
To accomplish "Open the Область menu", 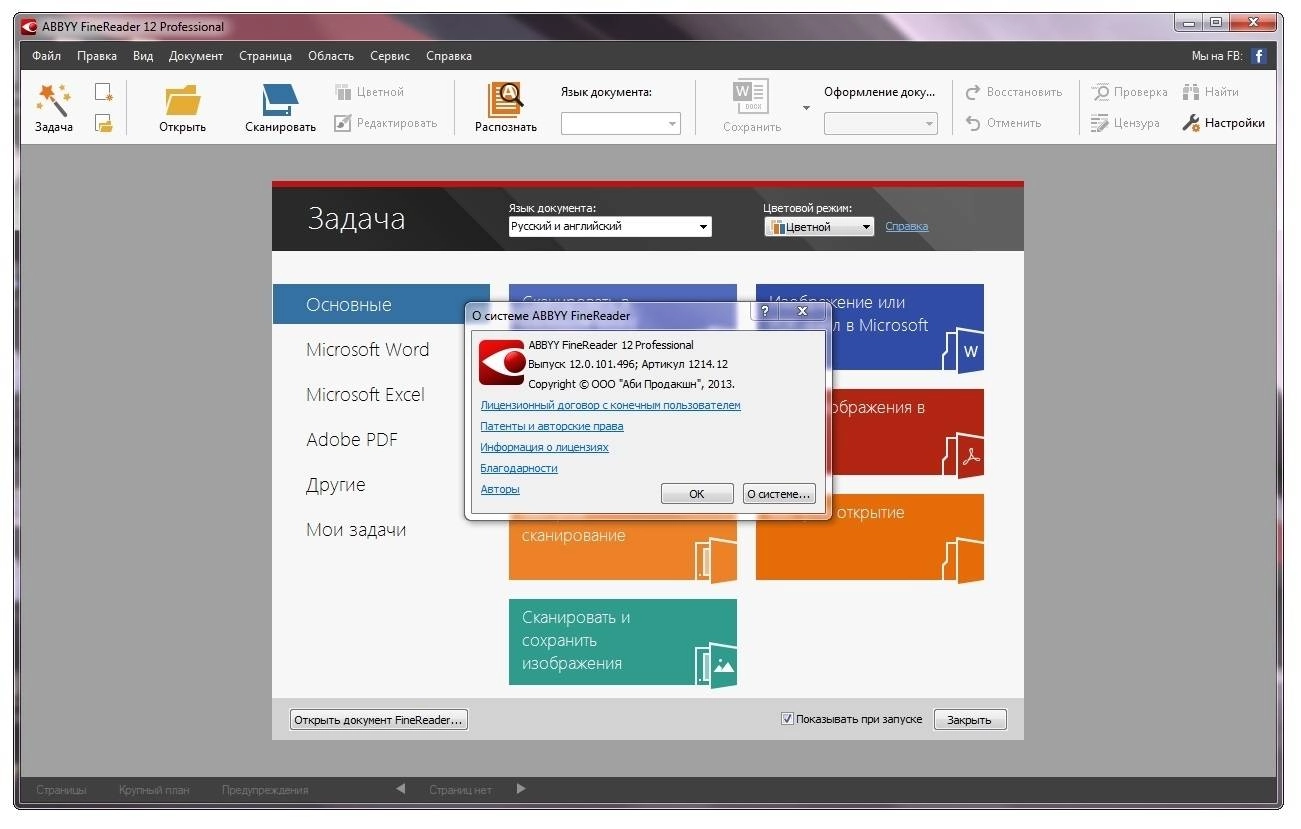I will [331, 56].
